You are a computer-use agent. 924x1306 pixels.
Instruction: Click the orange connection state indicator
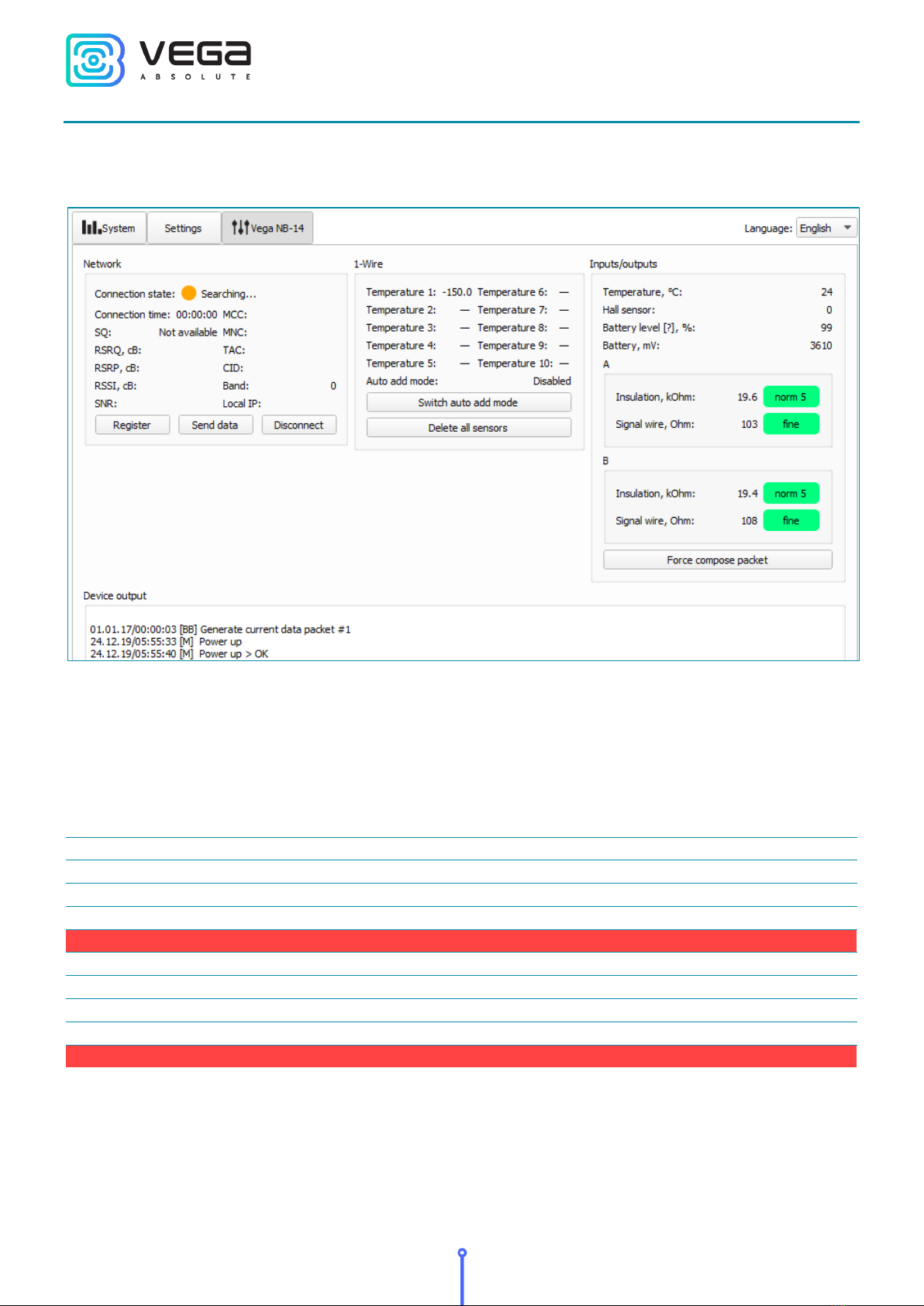click(188, 293)
